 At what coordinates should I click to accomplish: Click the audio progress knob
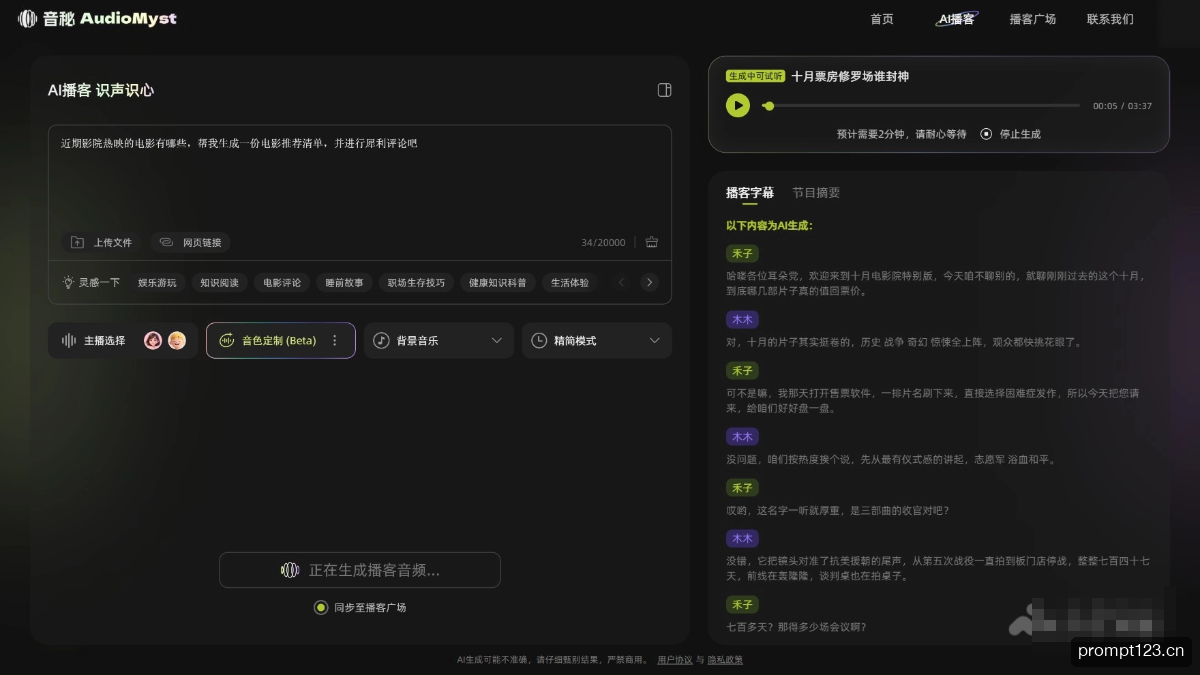tap(768, 105)
